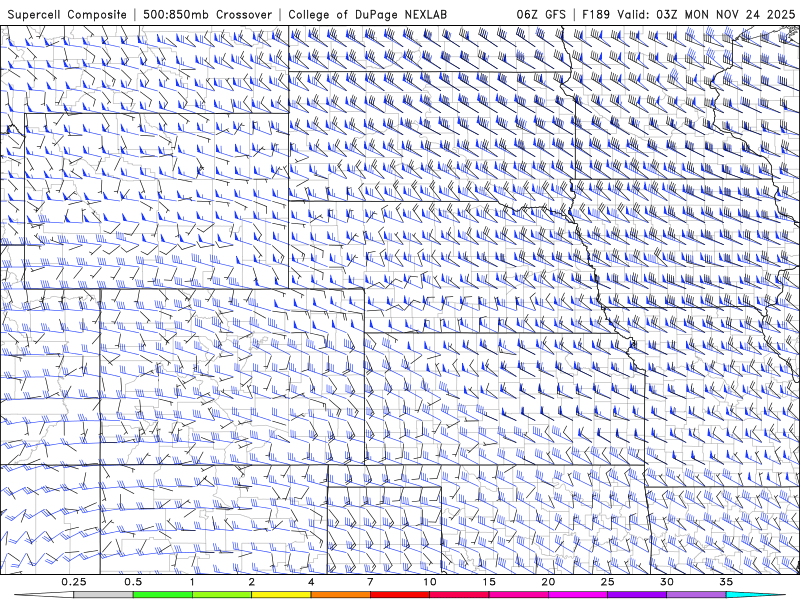800x600 pixels.
Task: Click the 'College of DuPage NEXLAB' text
Action: click(x=367, y=14)
